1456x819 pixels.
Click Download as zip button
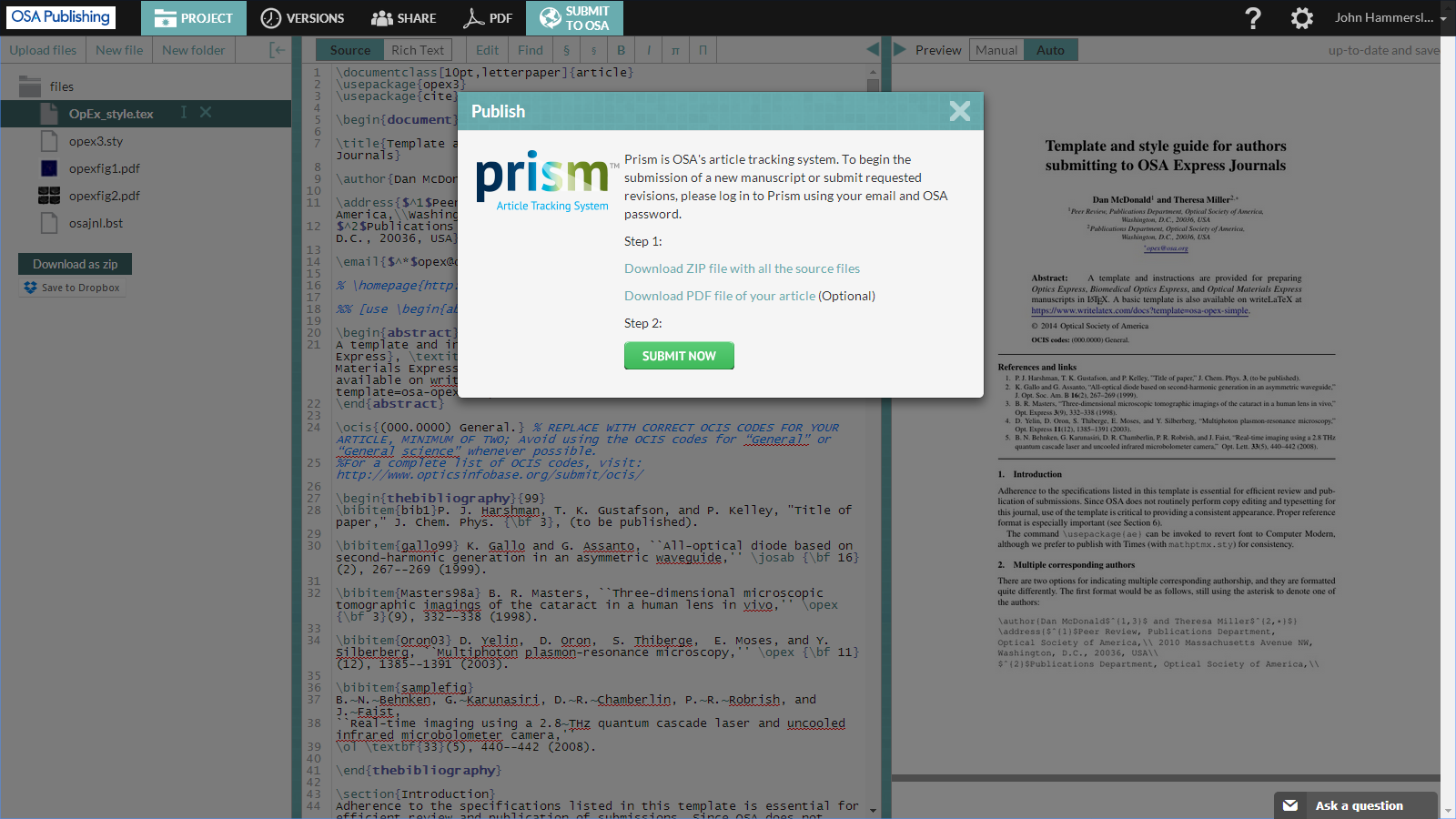pos(75,264)
